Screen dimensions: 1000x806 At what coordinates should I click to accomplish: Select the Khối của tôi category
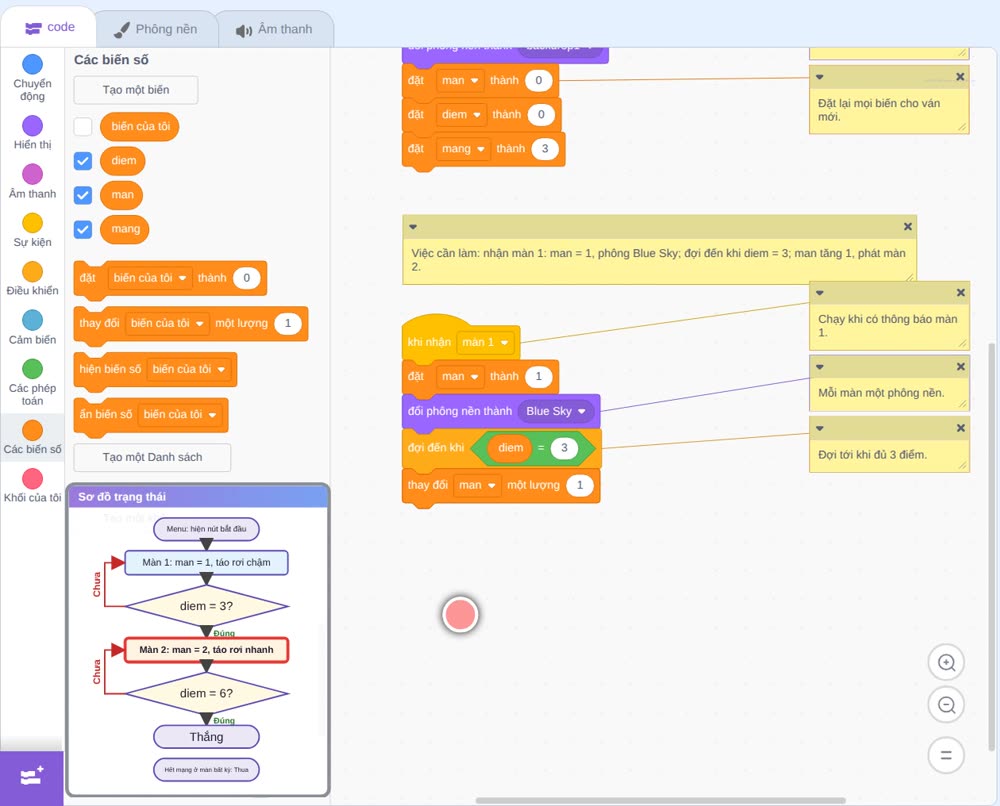click(x=32, y=485)
